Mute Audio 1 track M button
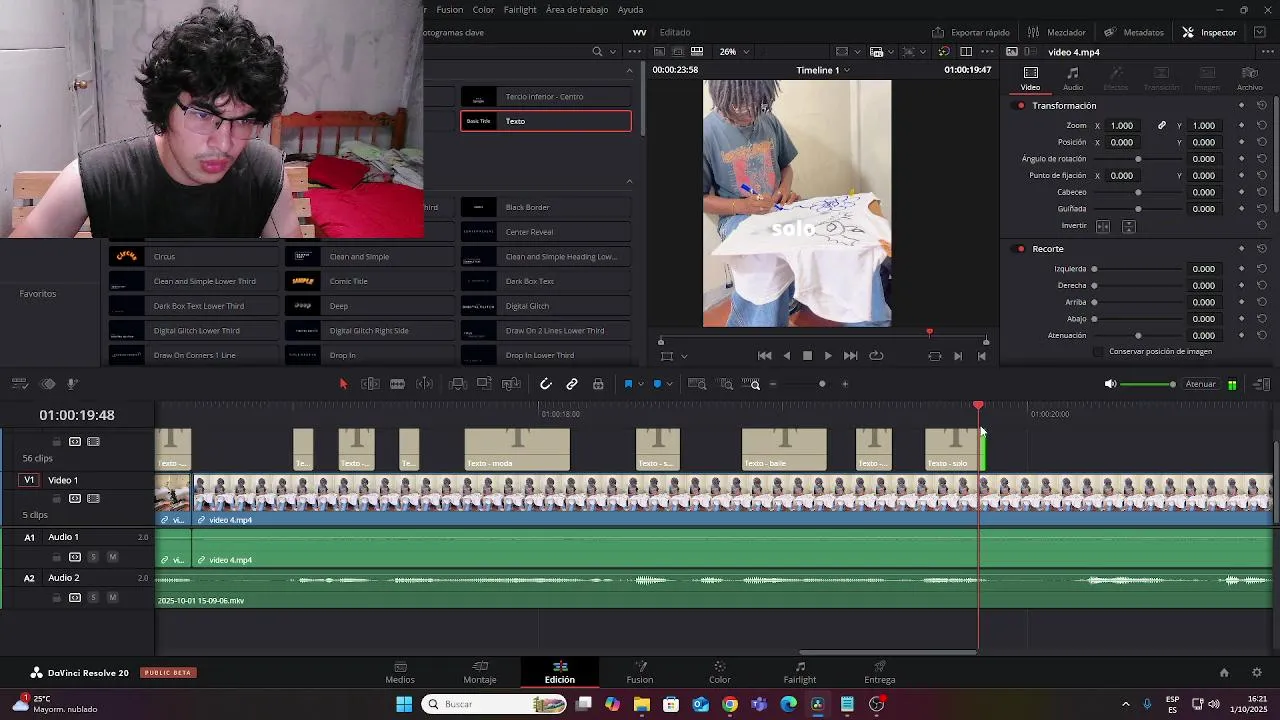The width and height of the screenshot is (1280, 720). [112, 557]
